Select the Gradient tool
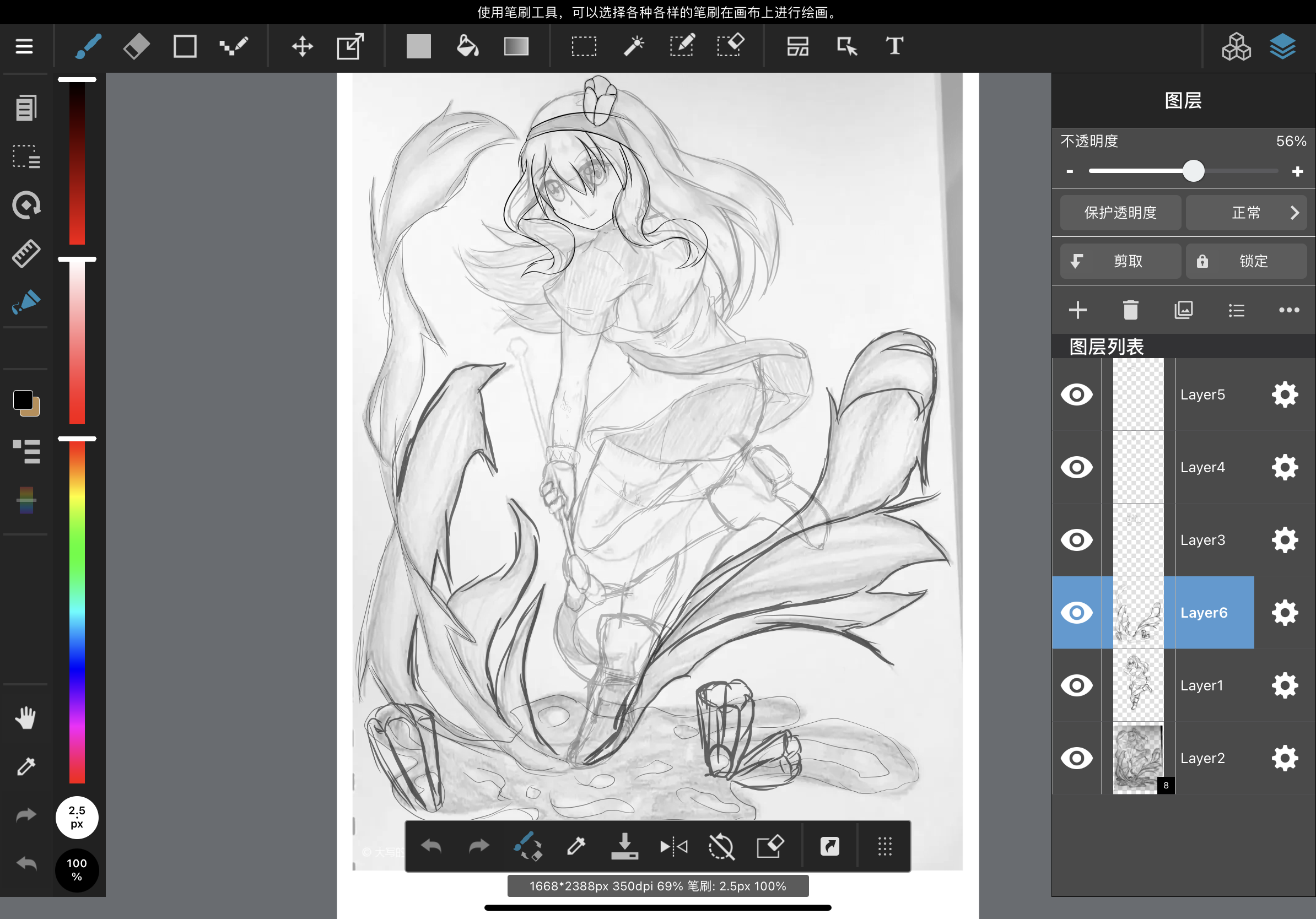The width and height of the screenshot is (1316, 919). coord(516,46)
